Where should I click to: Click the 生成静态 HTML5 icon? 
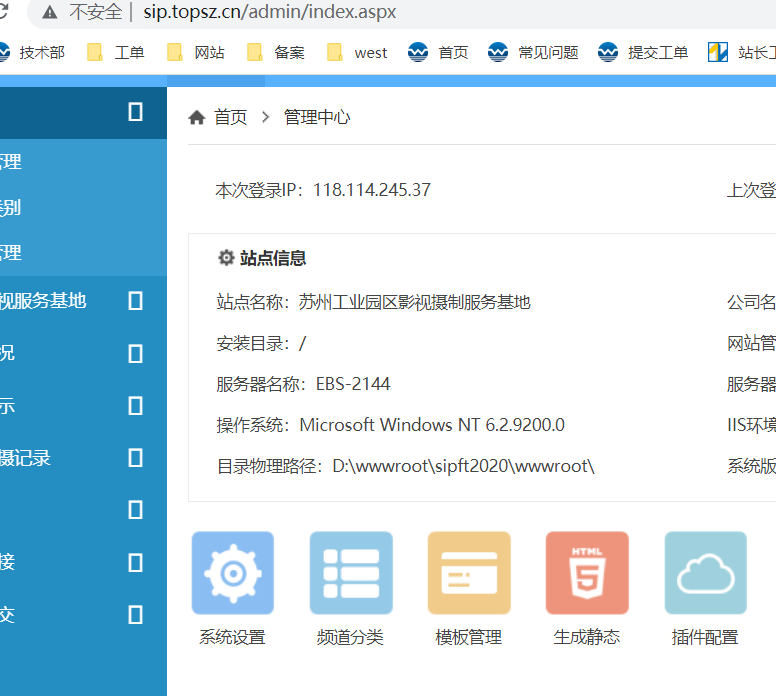[x=587, y=573]
